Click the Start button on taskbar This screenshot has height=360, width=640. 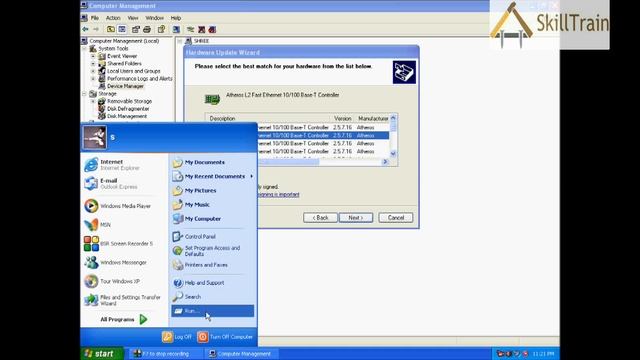tap(102, 353)
